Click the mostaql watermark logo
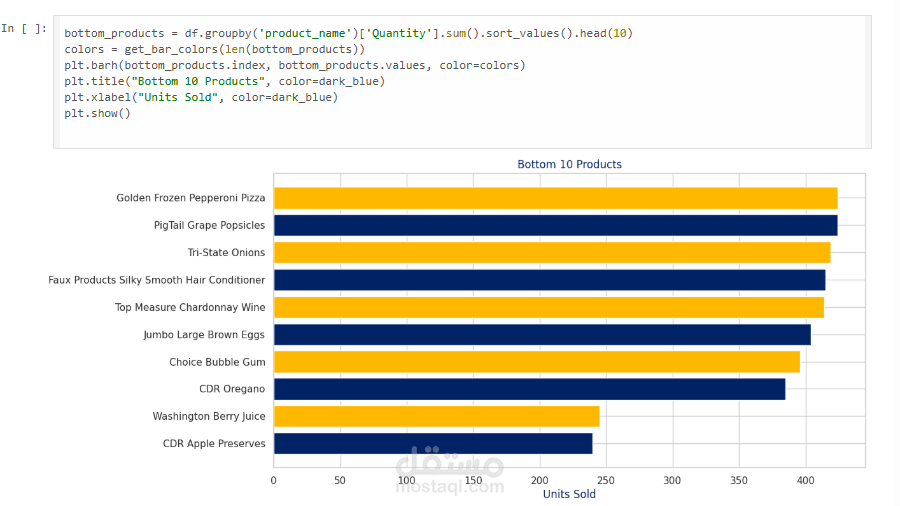The height and width of the screenshot is (506, 900). pos(450,473)
